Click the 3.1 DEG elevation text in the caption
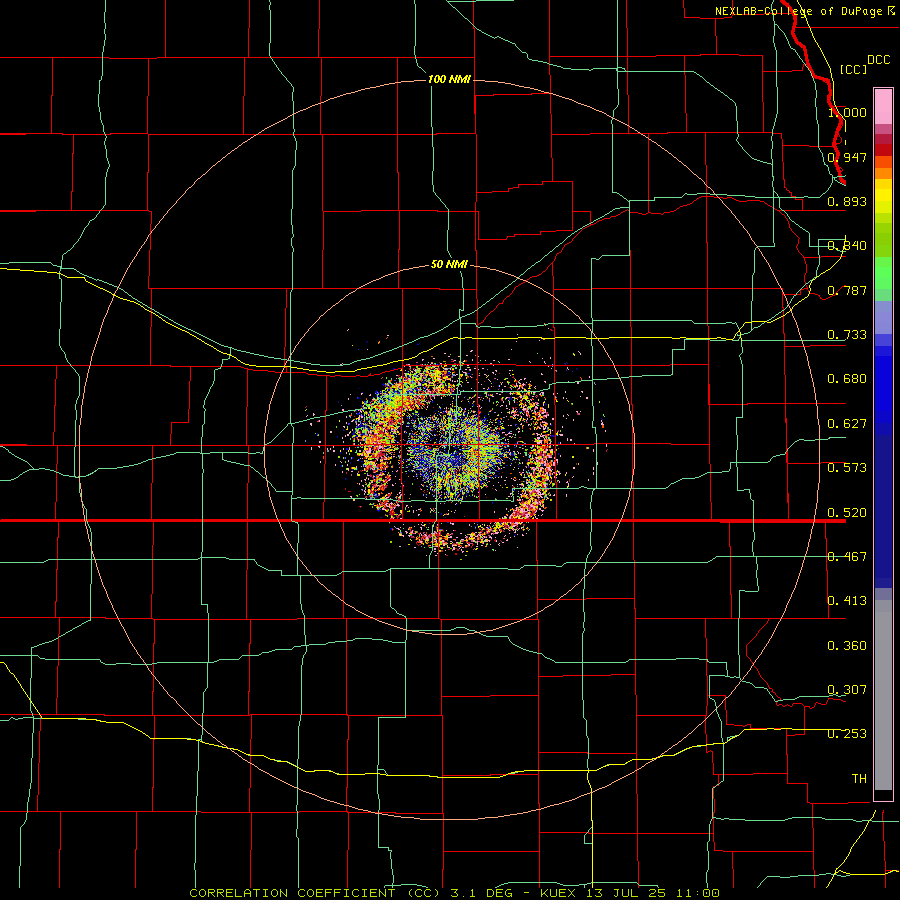 click(481, 893)
